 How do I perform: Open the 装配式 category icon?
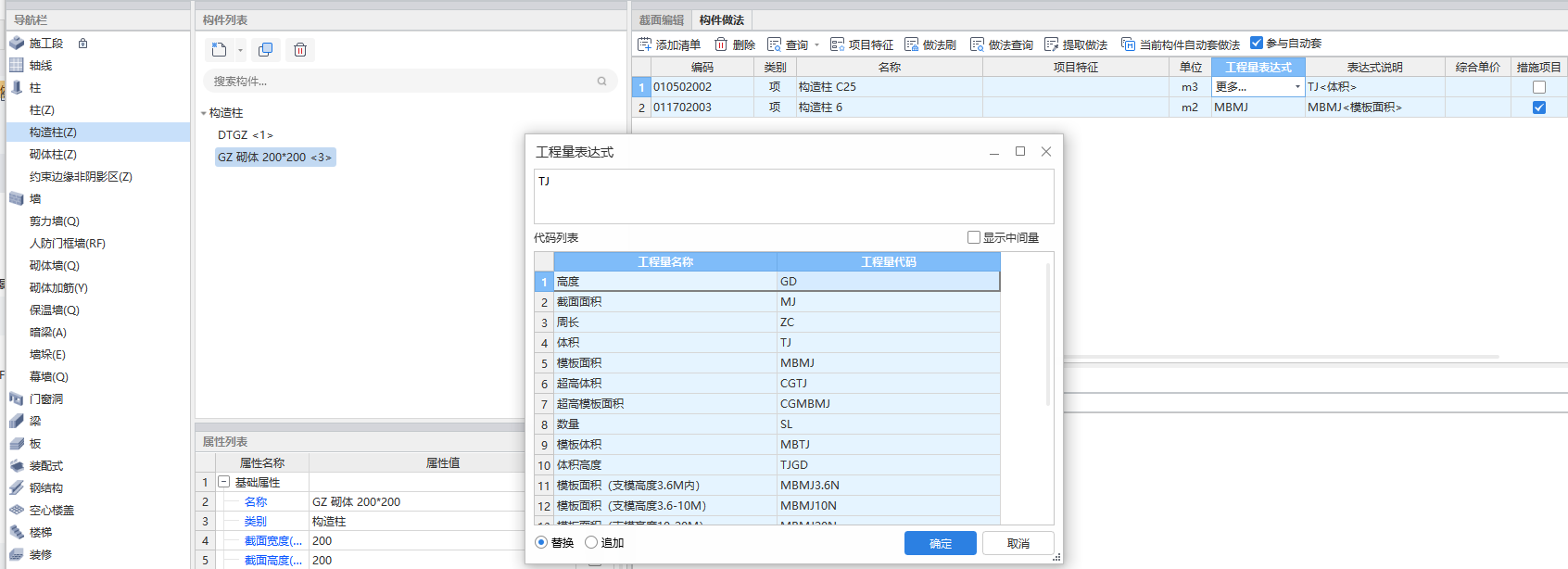coord(17,465)
